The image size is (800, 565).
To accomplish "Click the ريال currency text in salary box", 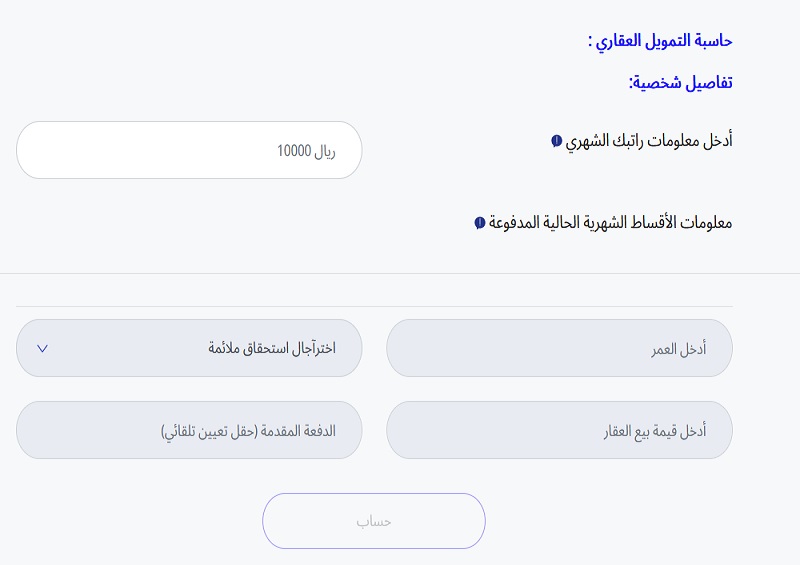I will (325, 151).
